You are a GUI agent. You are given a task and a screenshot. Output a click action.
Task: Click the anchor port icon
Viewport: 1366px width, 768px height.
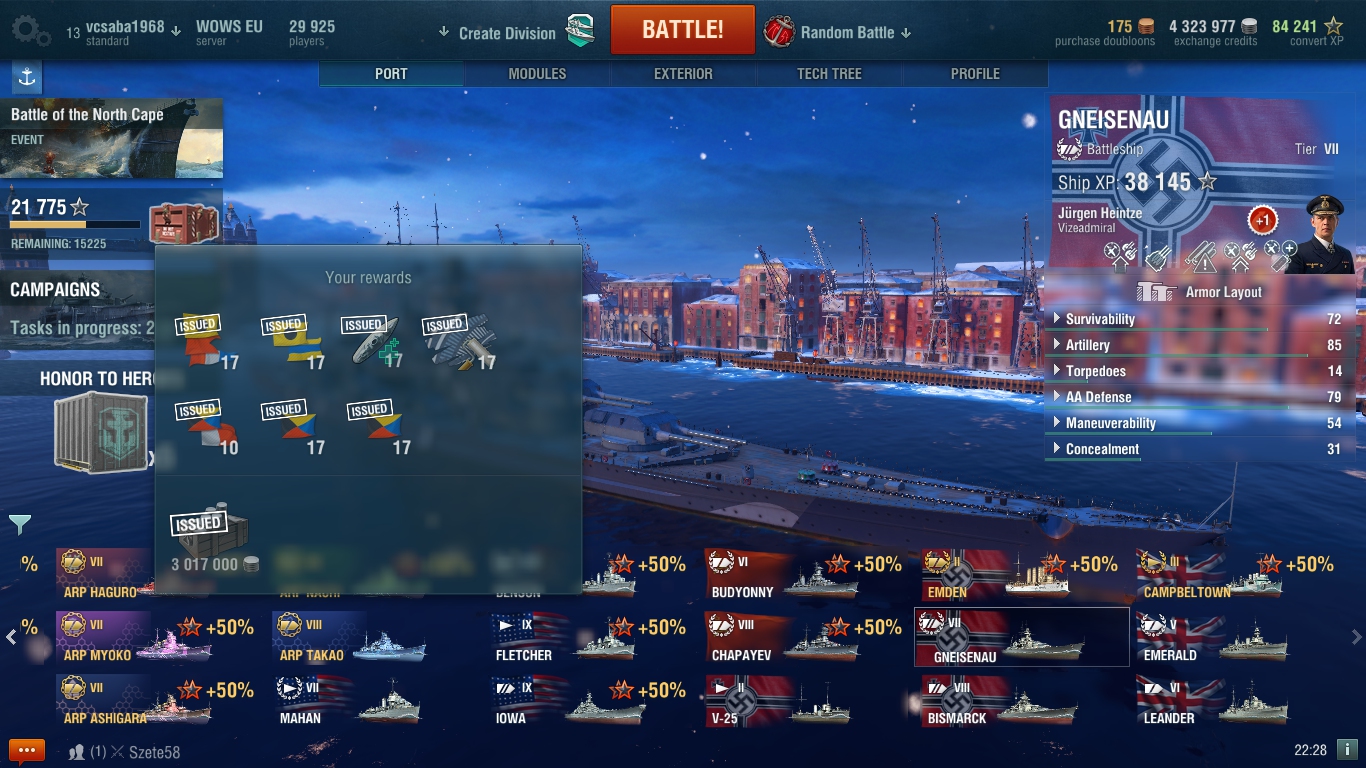click(x=27, y=77)
